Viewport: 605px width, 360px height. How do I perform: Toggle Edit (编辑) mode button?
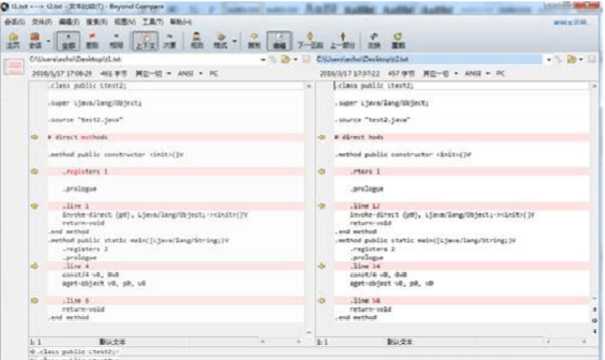pyautogui.click(x=279, y=41)
